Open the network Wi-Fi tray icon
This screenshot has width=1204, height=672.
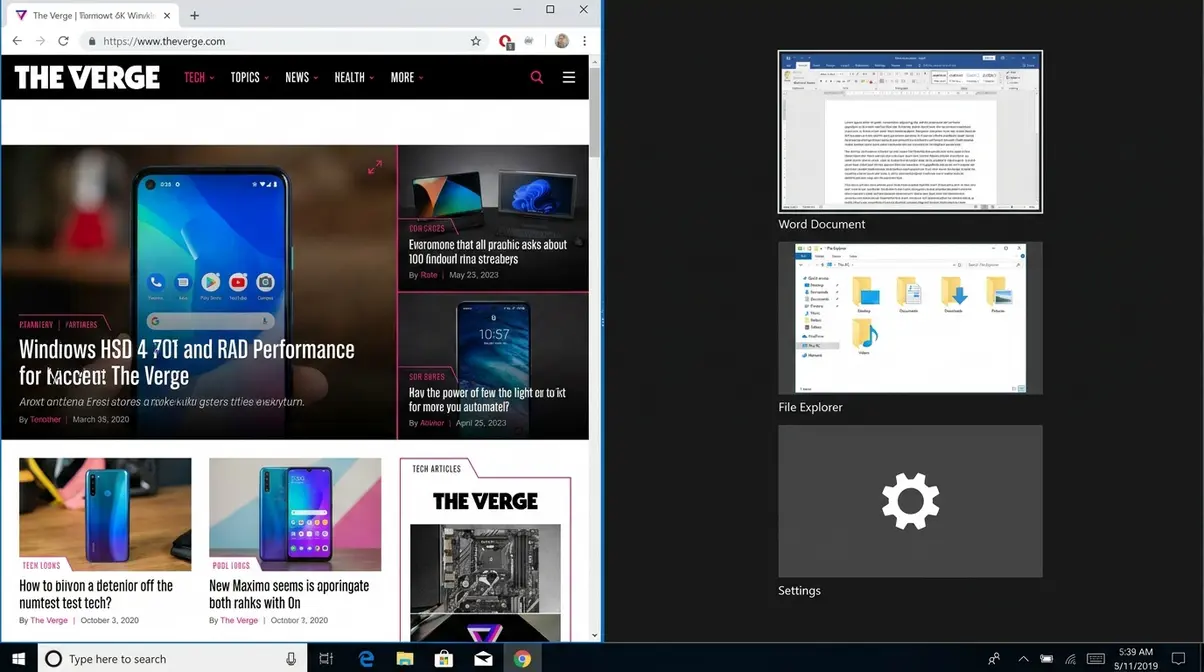1070,659
